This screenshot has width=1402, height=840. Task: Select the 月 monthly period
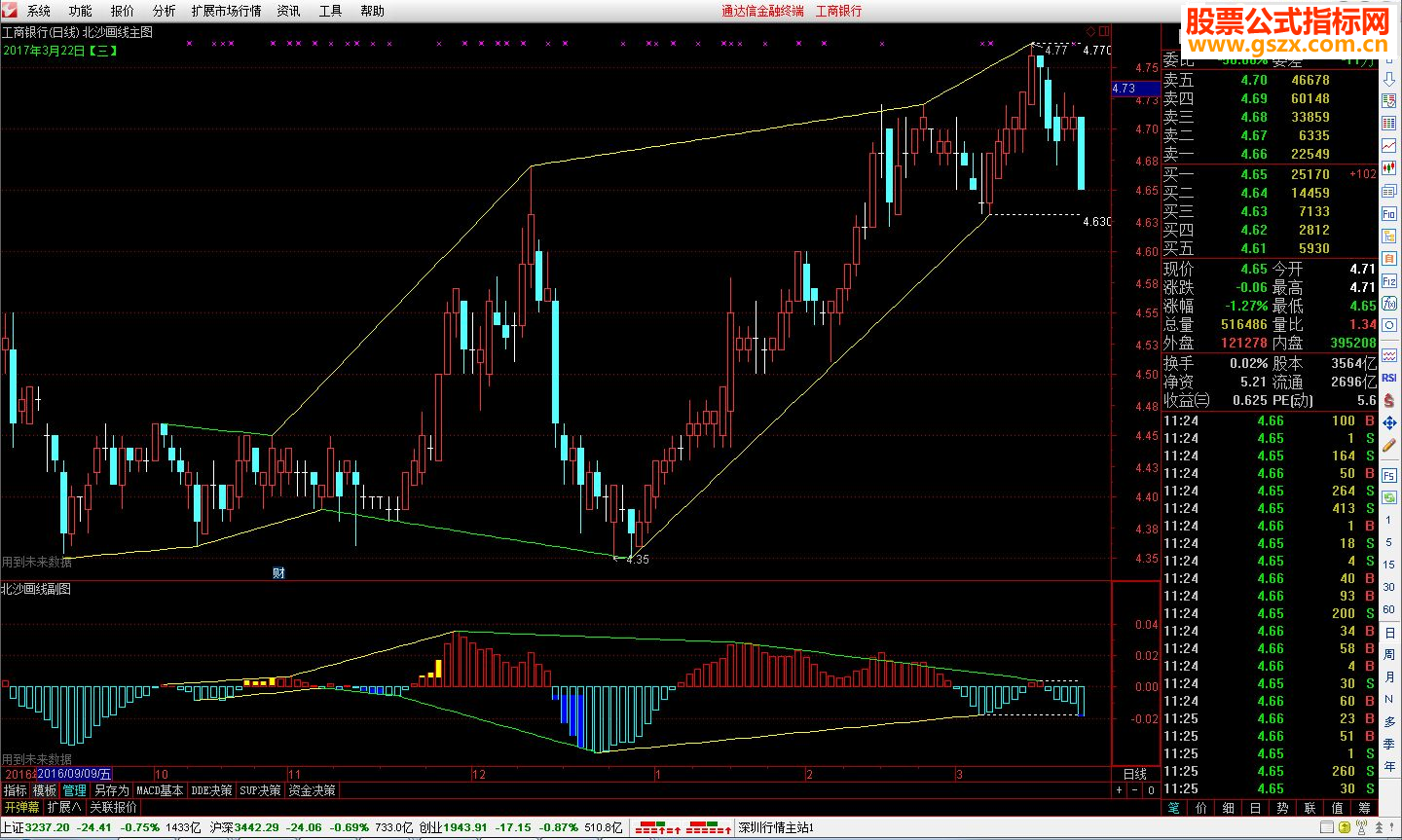click(x=1389, y=676)
